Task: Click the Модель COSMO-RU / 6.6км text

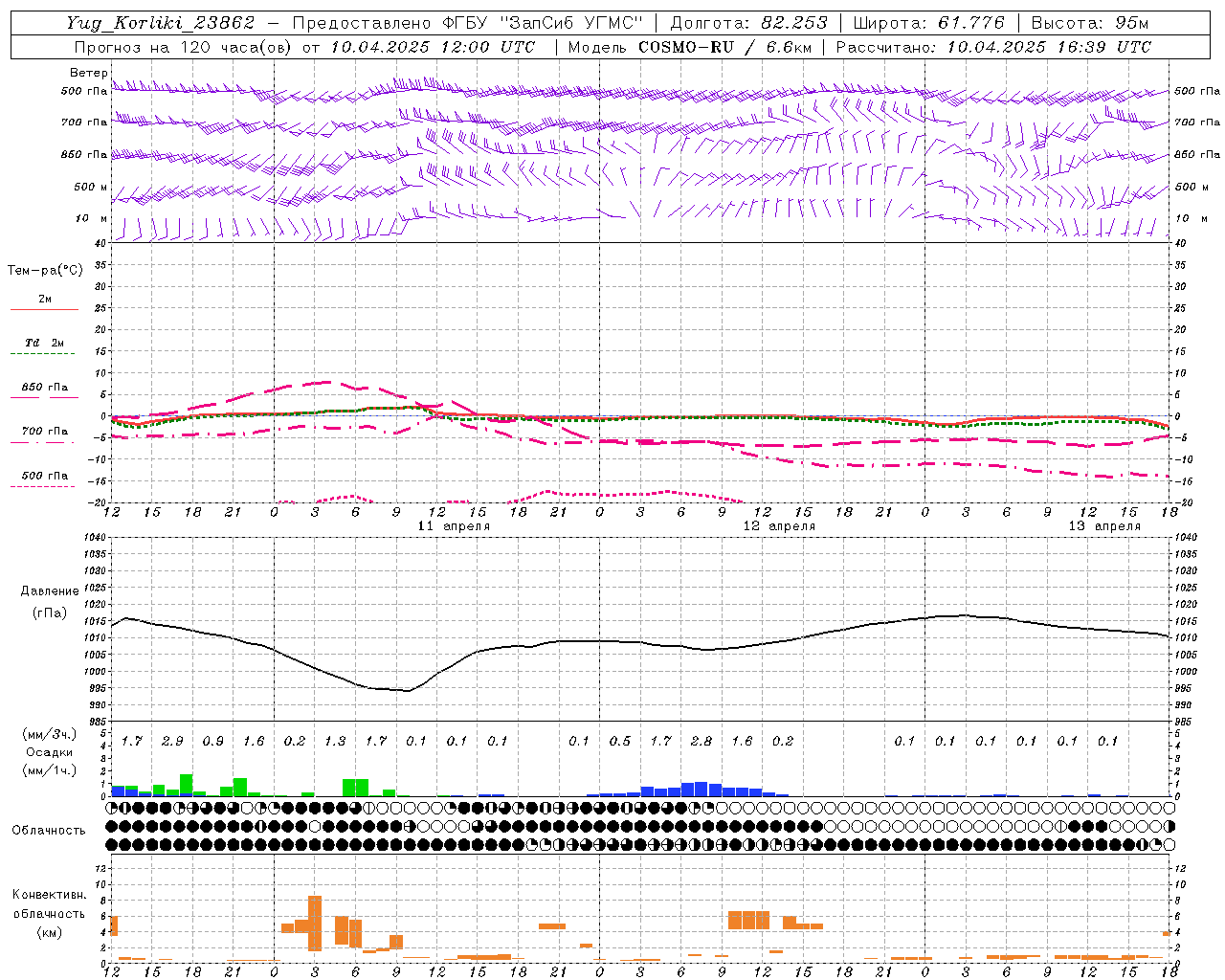Action: coord(689,47)
